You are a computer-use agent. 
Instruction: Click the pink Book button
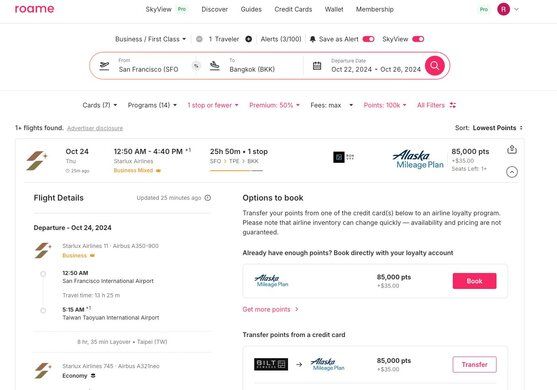pos(474,281)
